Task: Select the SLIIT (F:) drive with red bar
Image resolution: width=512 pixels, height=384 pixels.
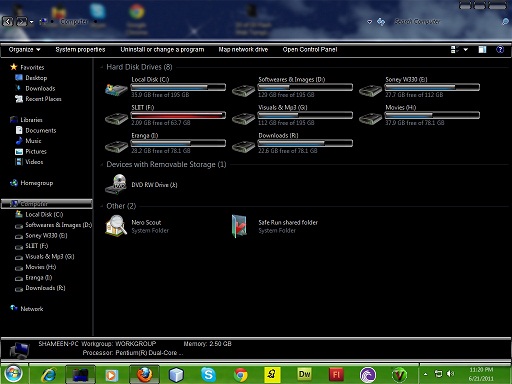Action: click(x=165, y=115)
